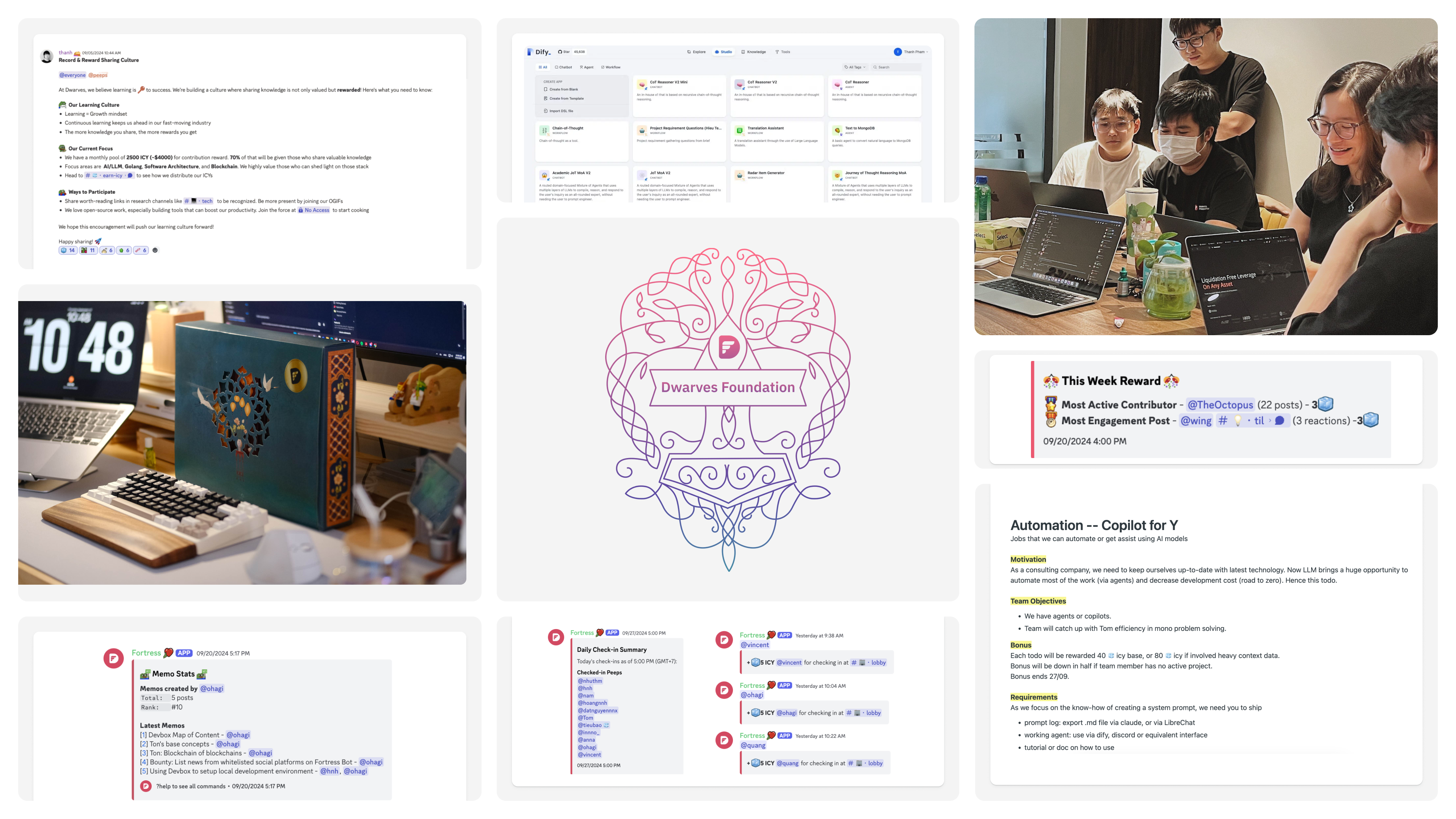Image resolution: width=1456 pixels, height=819 pixels.
Task: Open the Translation Assistant app icon
Action: 739,130
